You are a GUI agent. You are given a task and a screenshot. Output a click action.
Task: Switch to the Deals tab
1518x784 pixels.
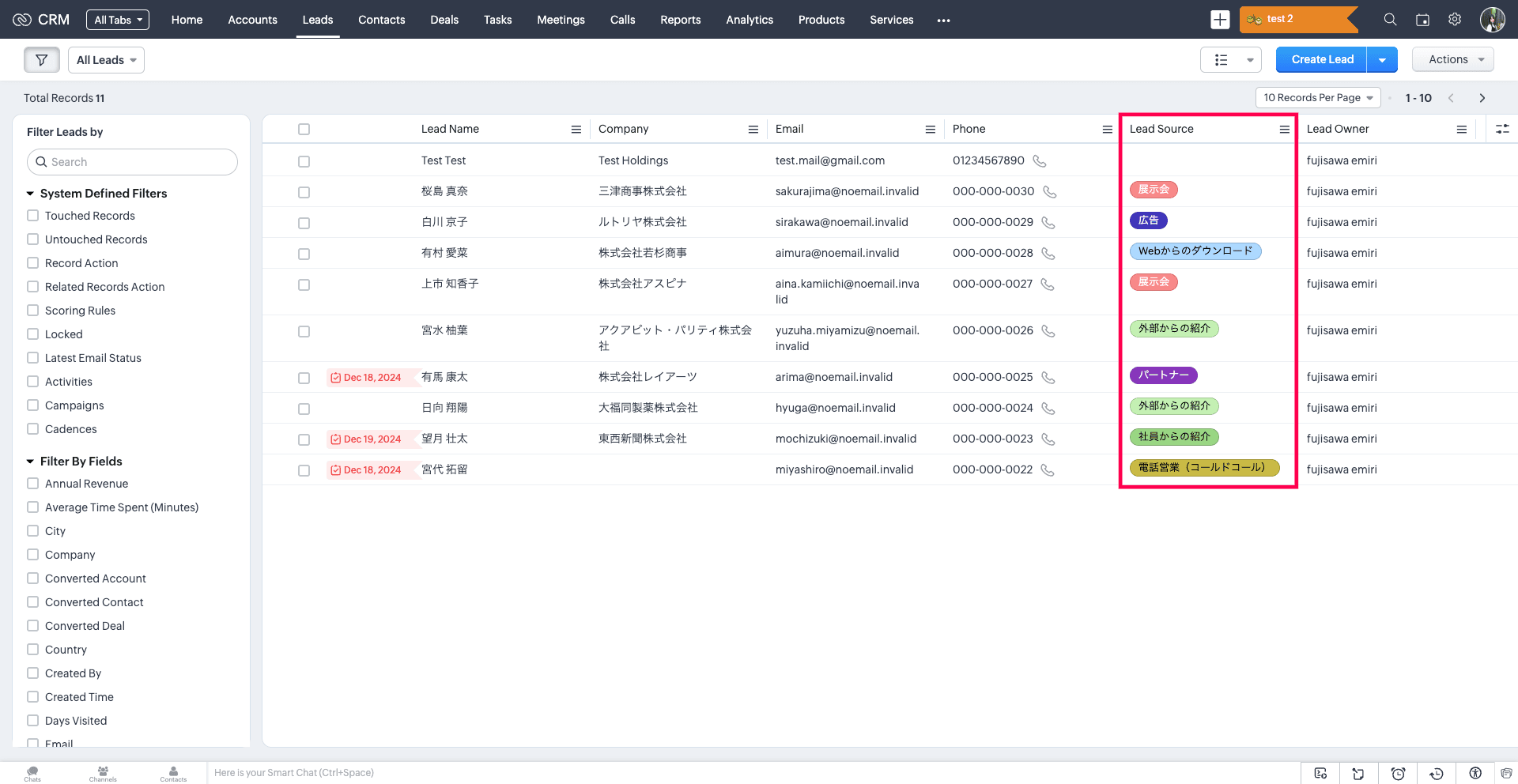(444, 20)
